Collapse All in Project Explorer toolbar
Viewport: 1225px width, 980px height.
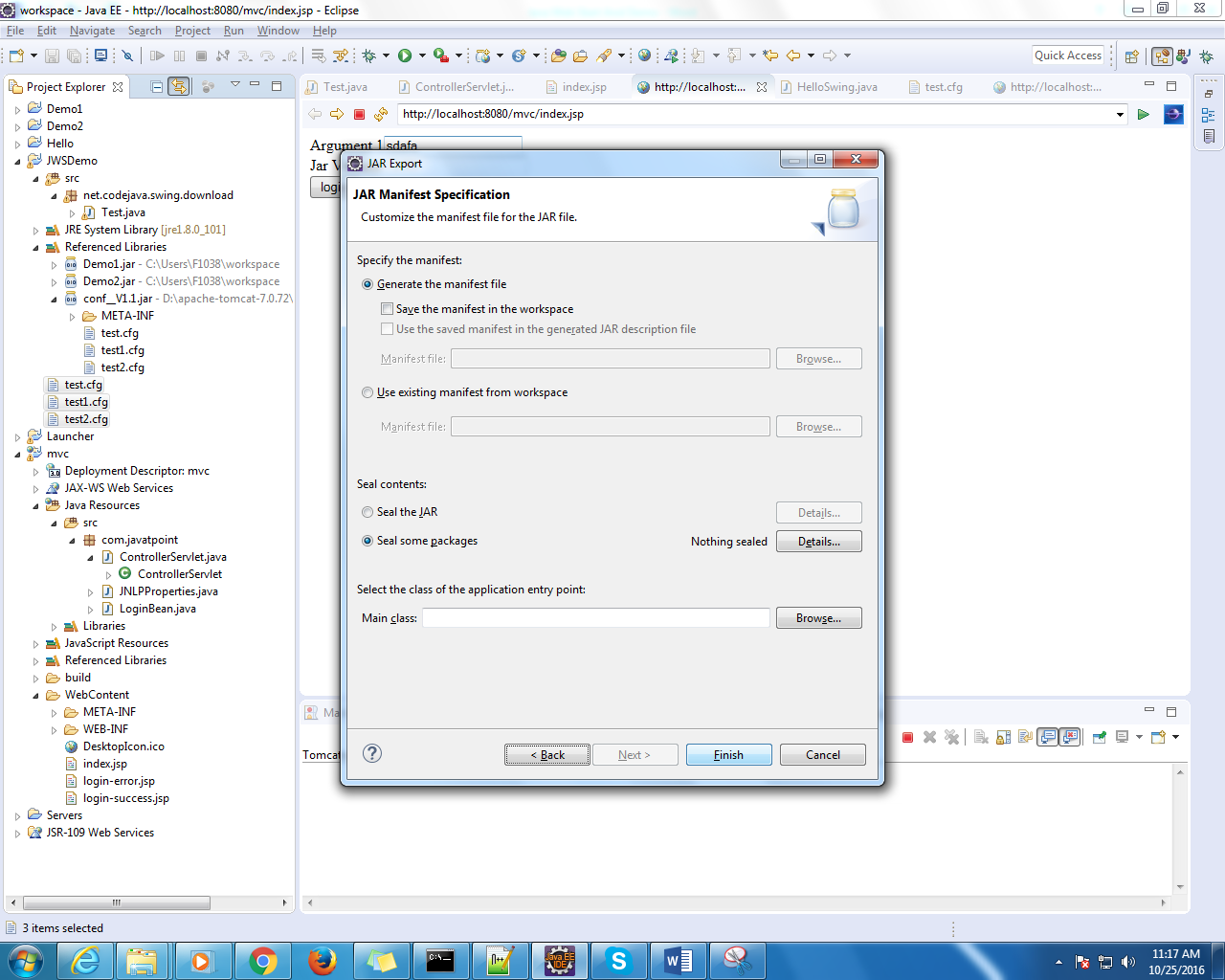click(155, 85)
